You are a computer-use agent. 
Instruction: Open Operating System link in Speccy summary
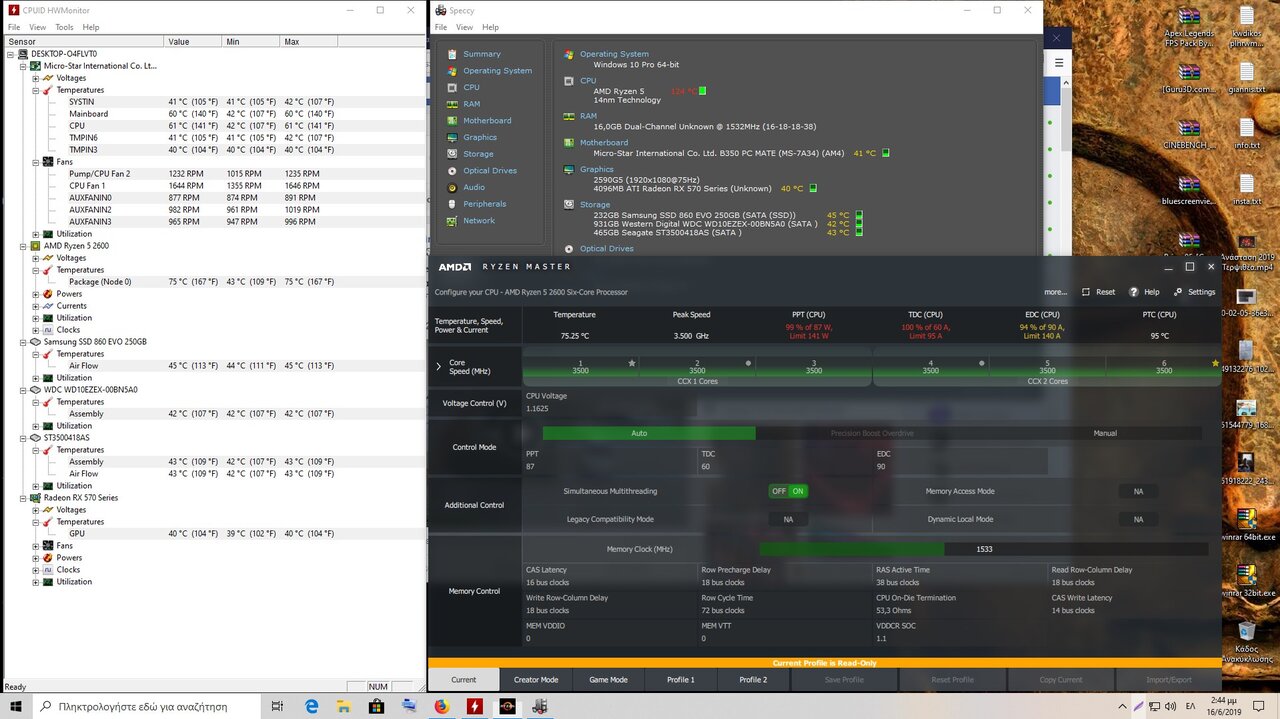(x=614, y=54)
